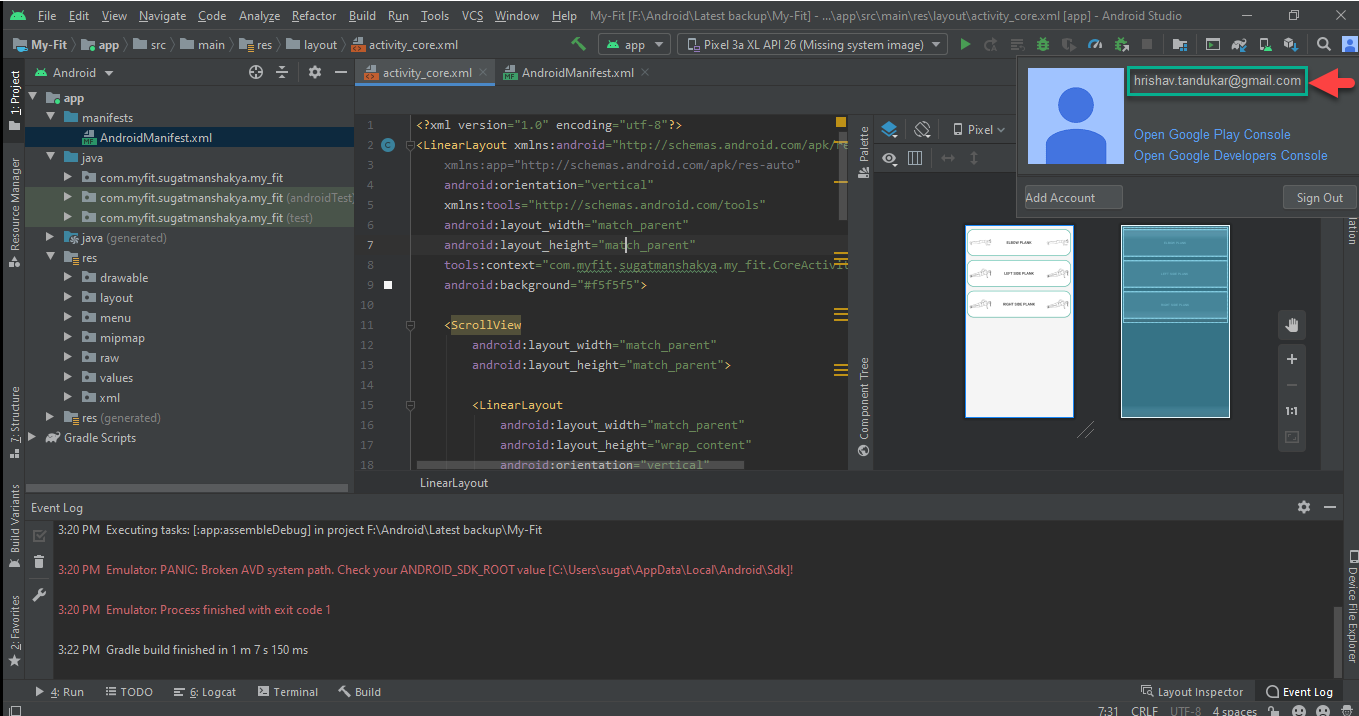The height and width of the screenshot is (716, 1359).
Task: Switch to the AndroidManifest.xml editor tab
Action: (x=577, y=73)
